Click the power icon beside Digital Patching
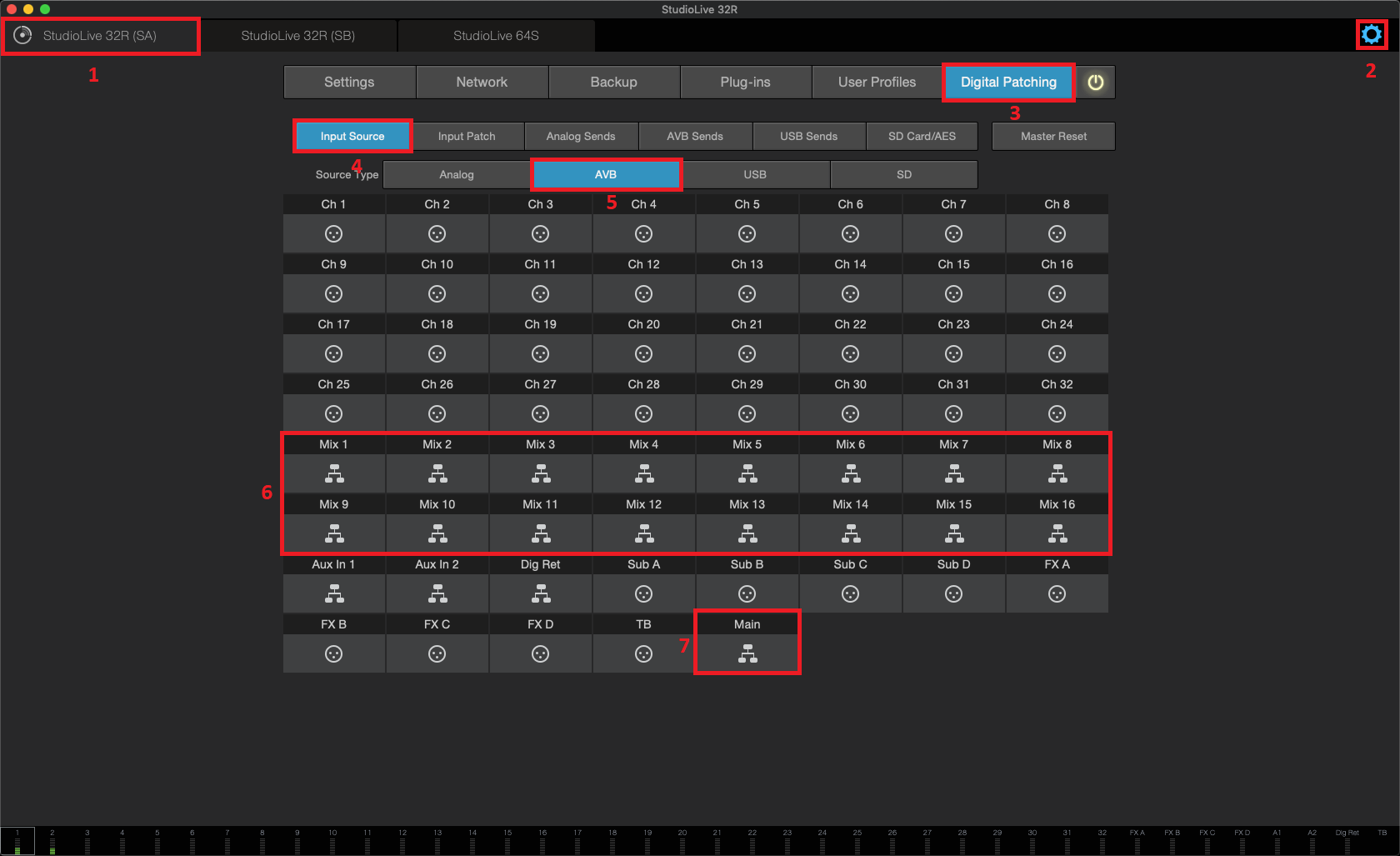 (1096, 82)
